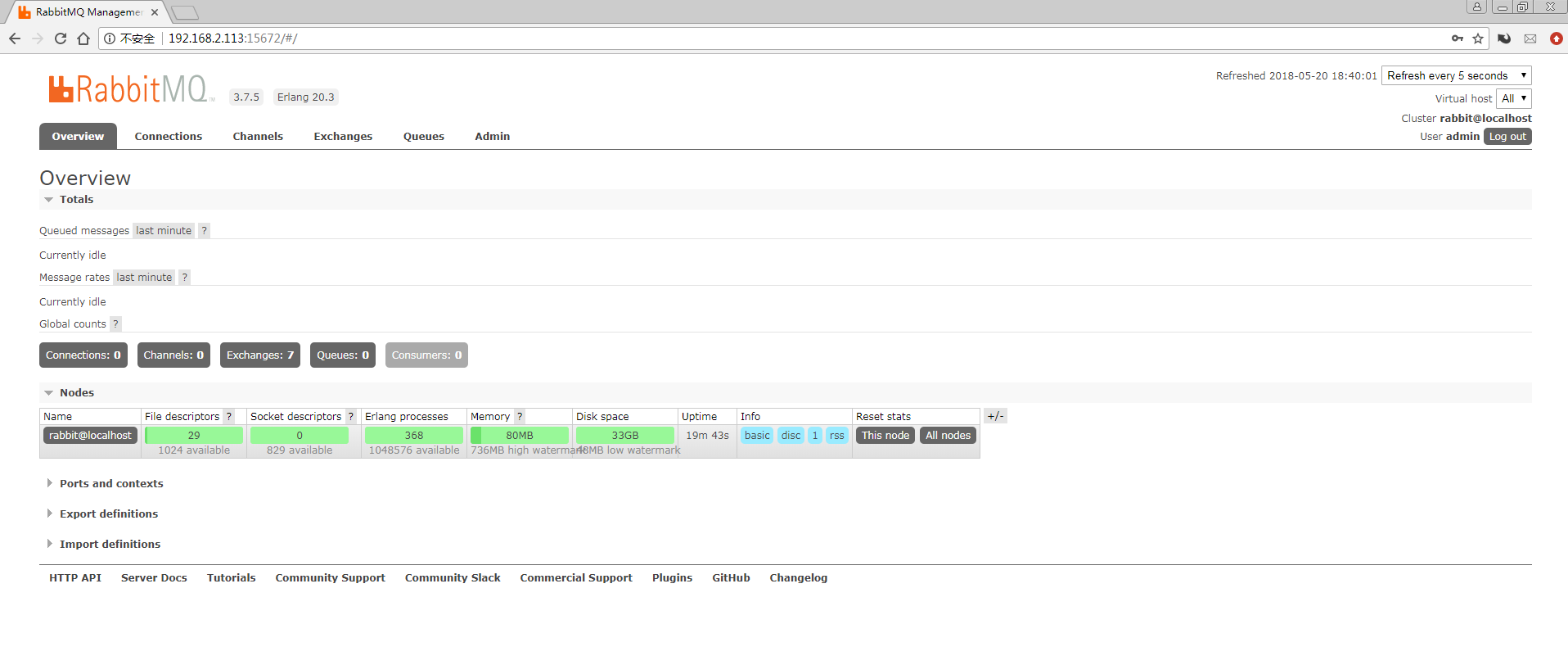Close the RabbitMQ Management tab
The image size is (1568, 656).
click(155, 12)
